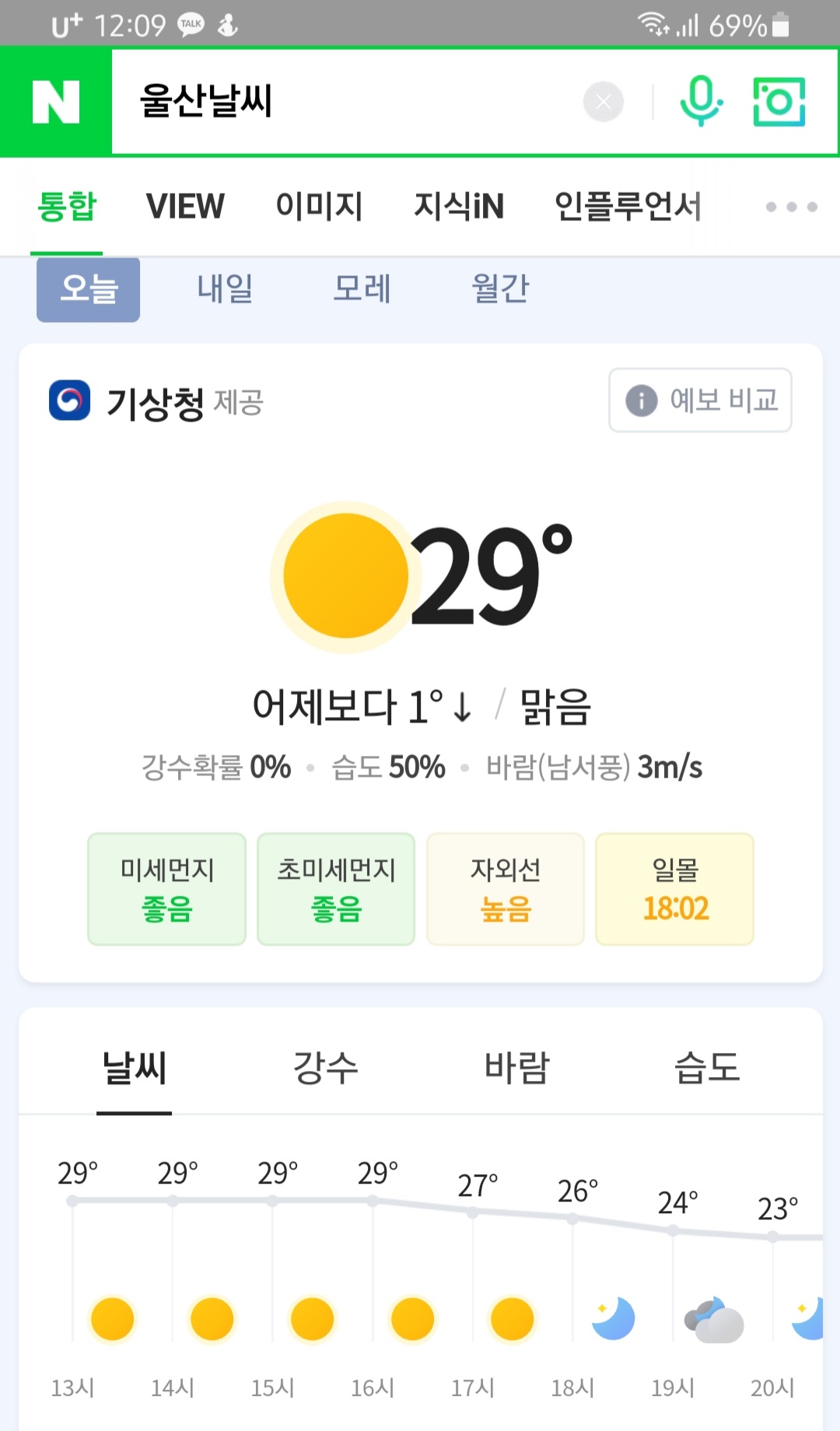Open Smart Lens camera search icon
This screenshot has height=1431, width=840.
pos(779,102)
